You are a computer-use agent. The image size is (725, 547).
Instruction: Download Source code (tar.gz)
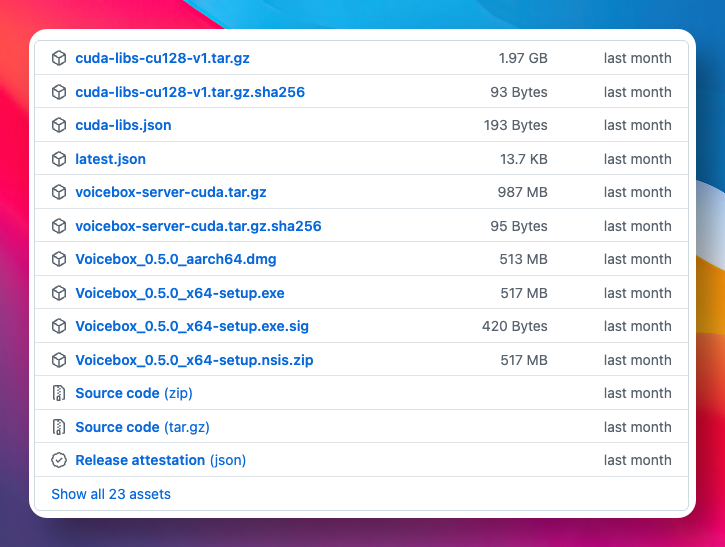142,427
